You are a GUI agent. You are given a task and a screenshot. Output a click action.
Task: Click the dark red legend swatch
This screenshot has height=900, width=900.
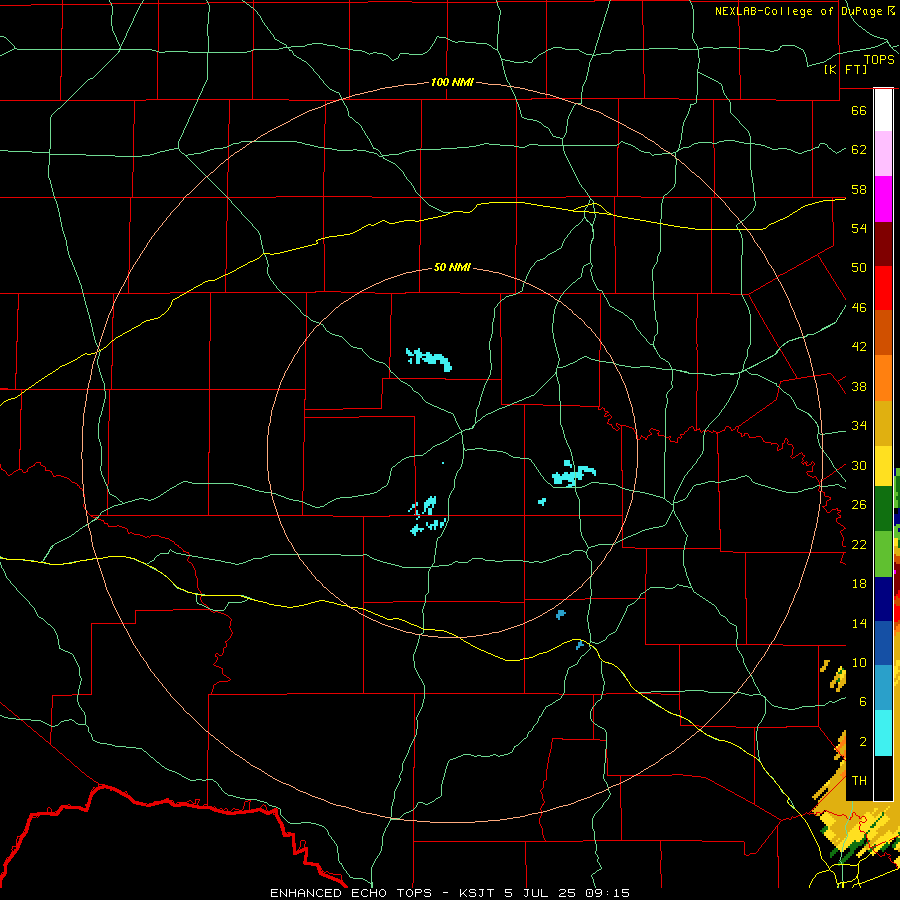(x=883, y=244)
